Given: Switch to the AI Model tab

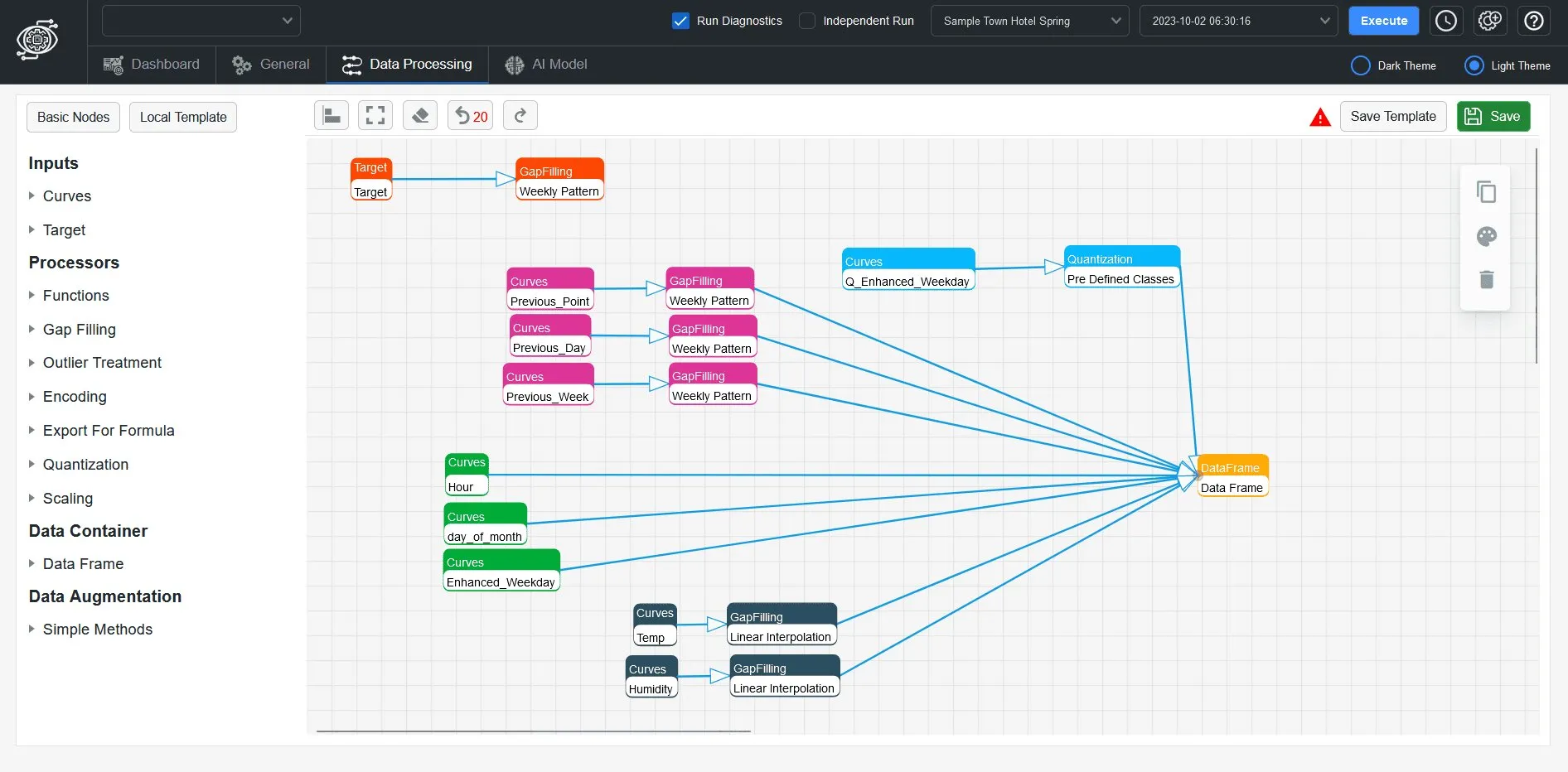Looking at the screenshot, I should (546, 65).
